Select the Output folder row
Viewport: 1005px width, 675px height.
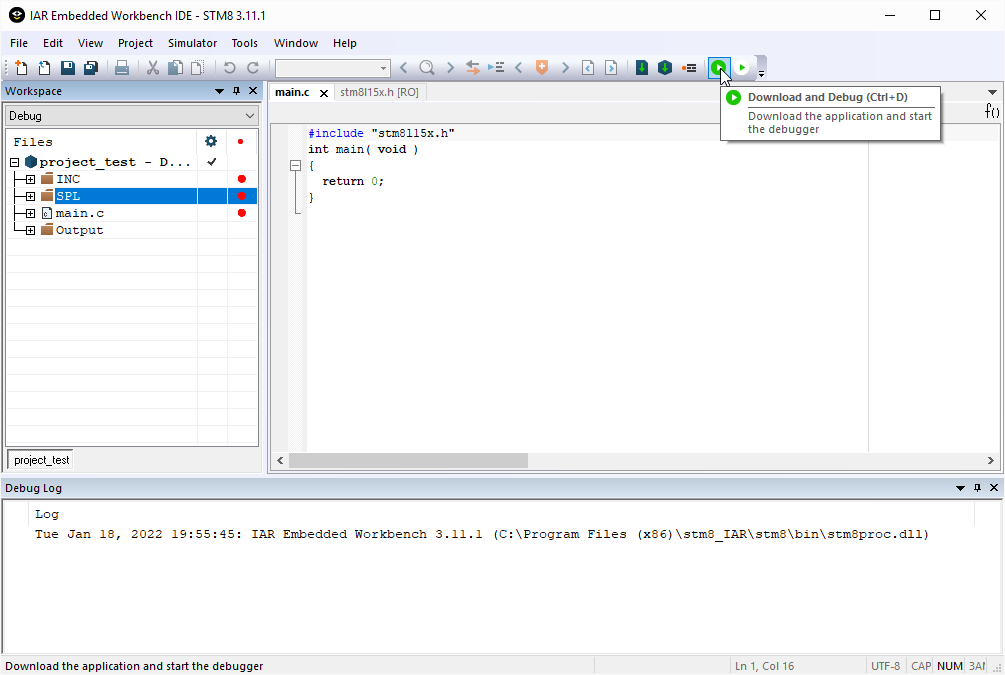point(132,230)
